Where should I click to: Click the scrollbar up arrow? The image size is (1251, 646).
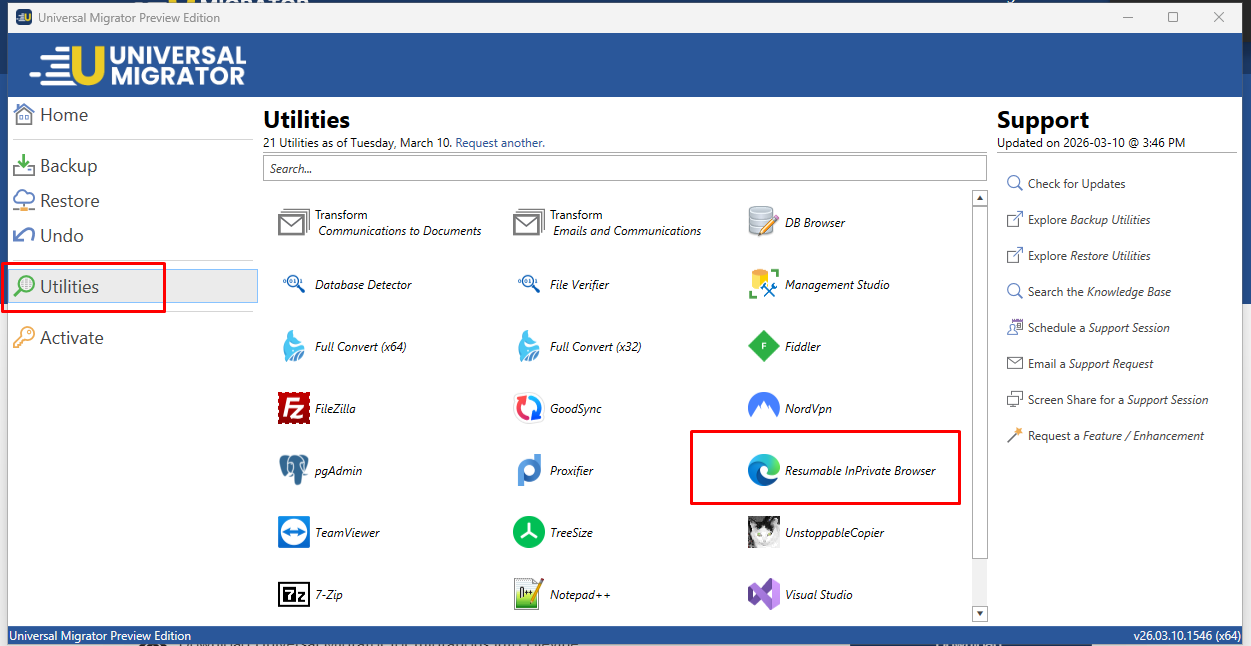[x=980, y=199]
